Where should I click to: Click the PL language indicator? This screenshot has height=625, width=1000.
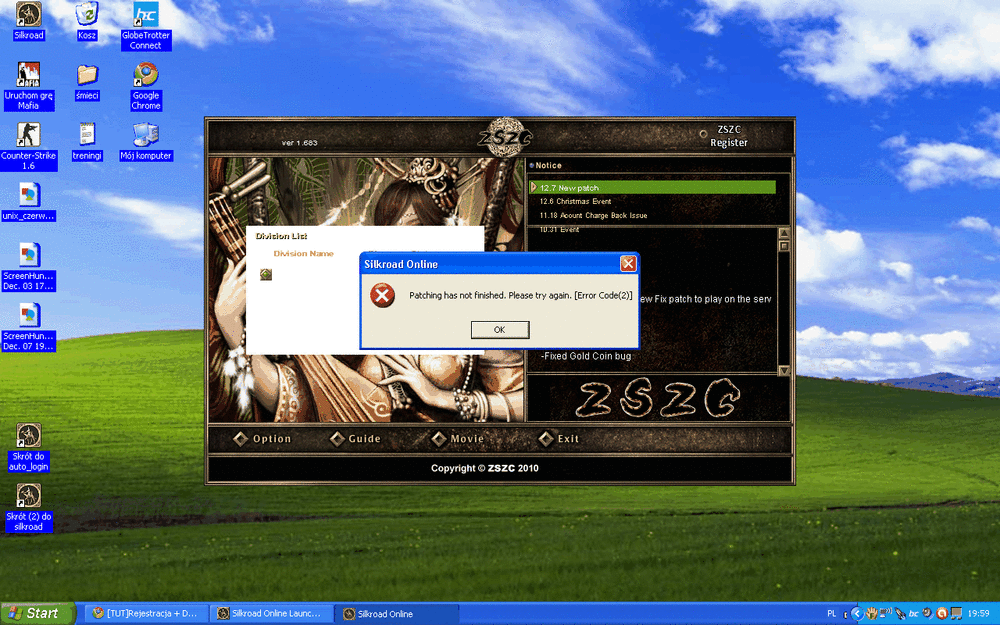(x=832, y=614)
